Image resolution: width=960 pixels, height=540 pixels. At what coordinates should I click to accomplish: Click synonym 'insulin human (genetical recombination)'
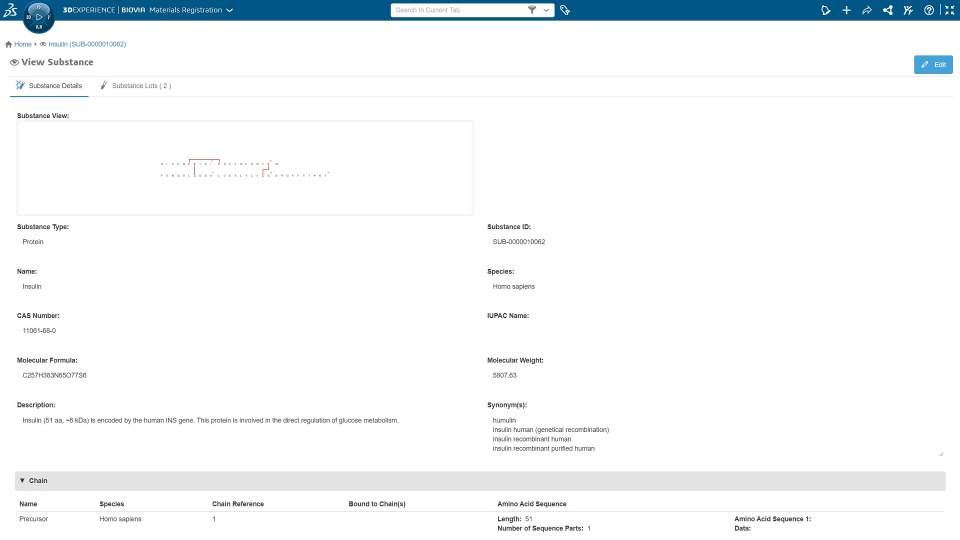[550, 430]
